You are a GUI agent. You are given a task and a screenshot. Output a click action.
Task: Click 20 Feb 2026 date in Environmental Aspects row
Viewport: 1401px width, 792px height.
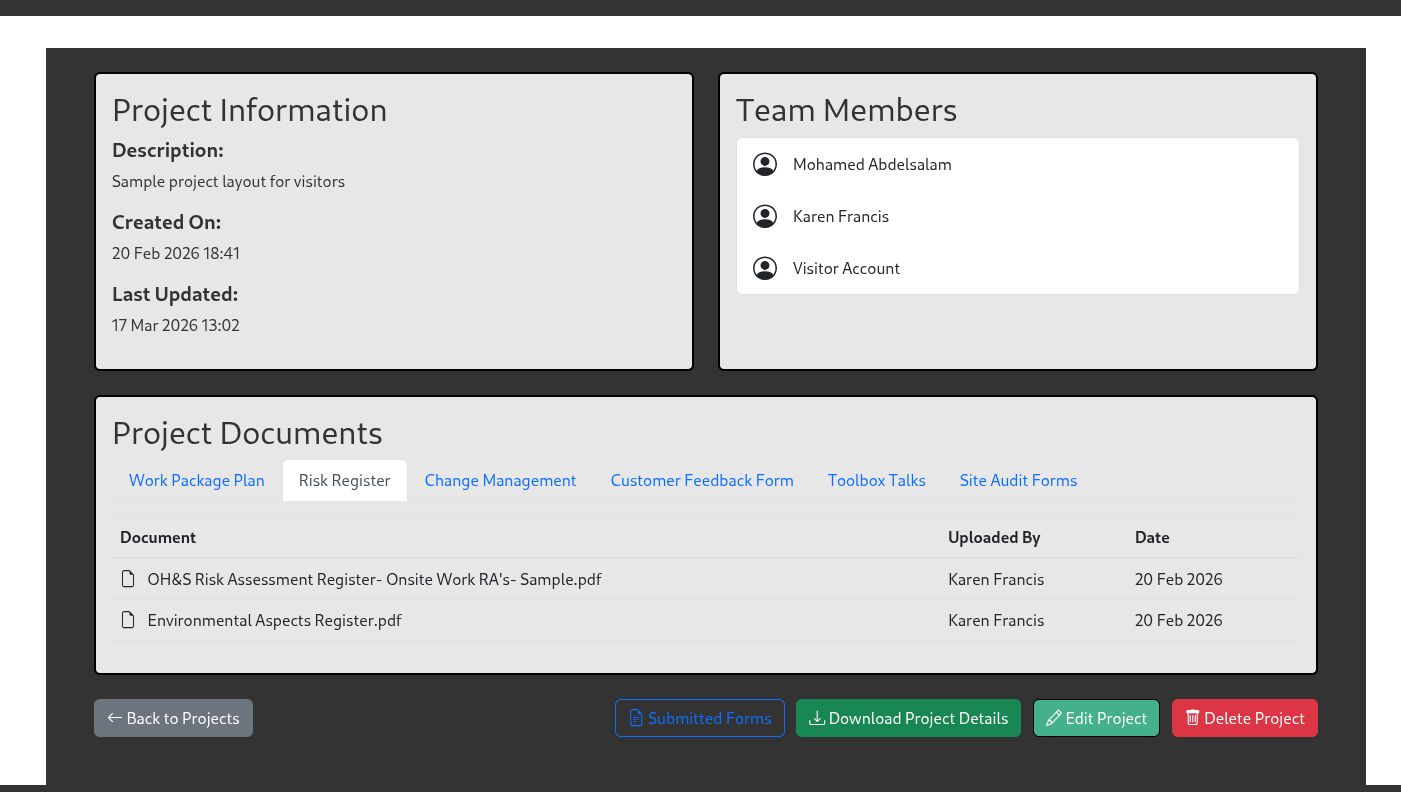pos(1179,620)
